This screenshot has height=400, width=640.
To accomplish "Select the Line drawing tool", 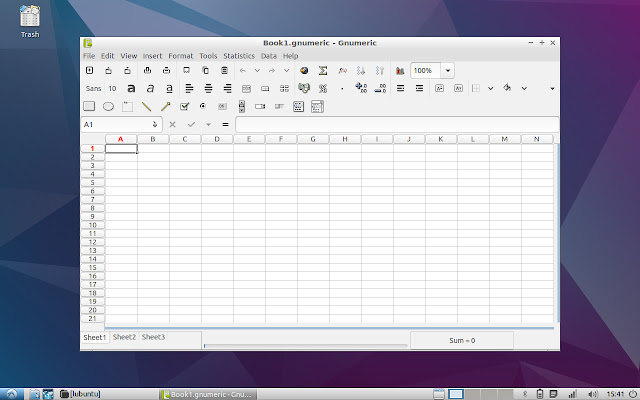I will pyautogui.click(x=146, y=107).
